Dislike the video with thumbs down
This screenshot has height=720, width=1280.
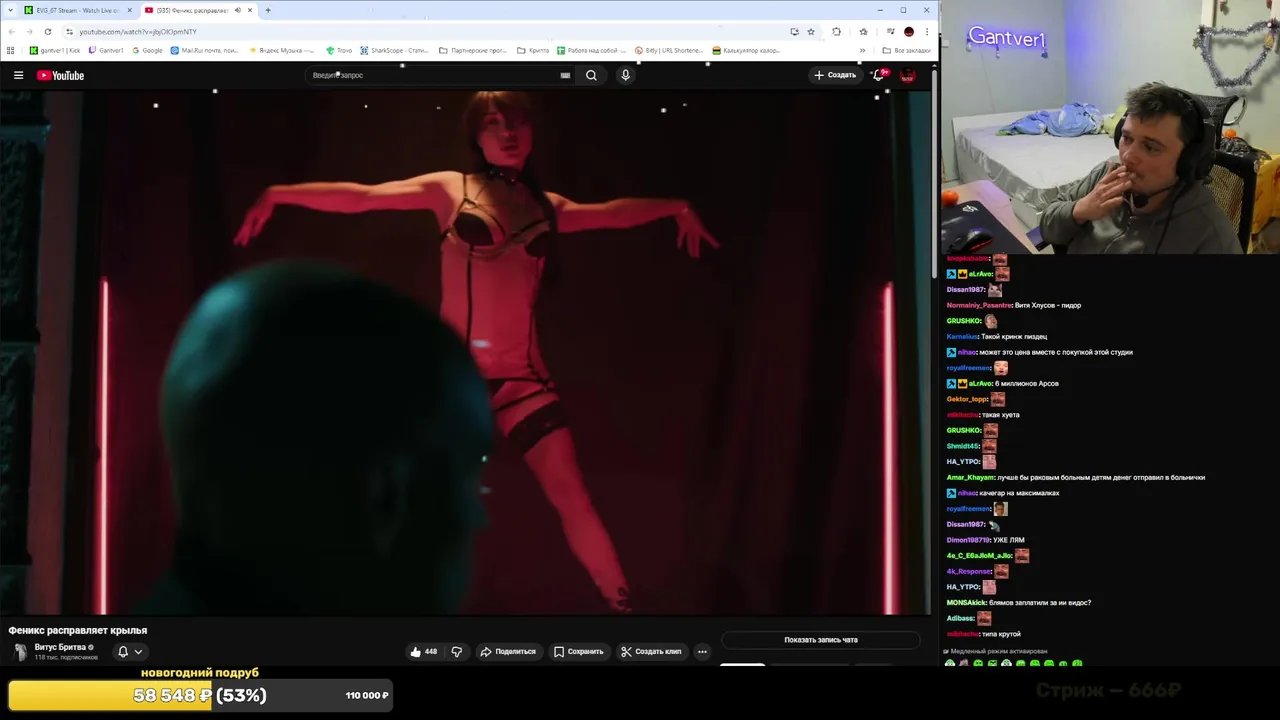tap(457, 651)
